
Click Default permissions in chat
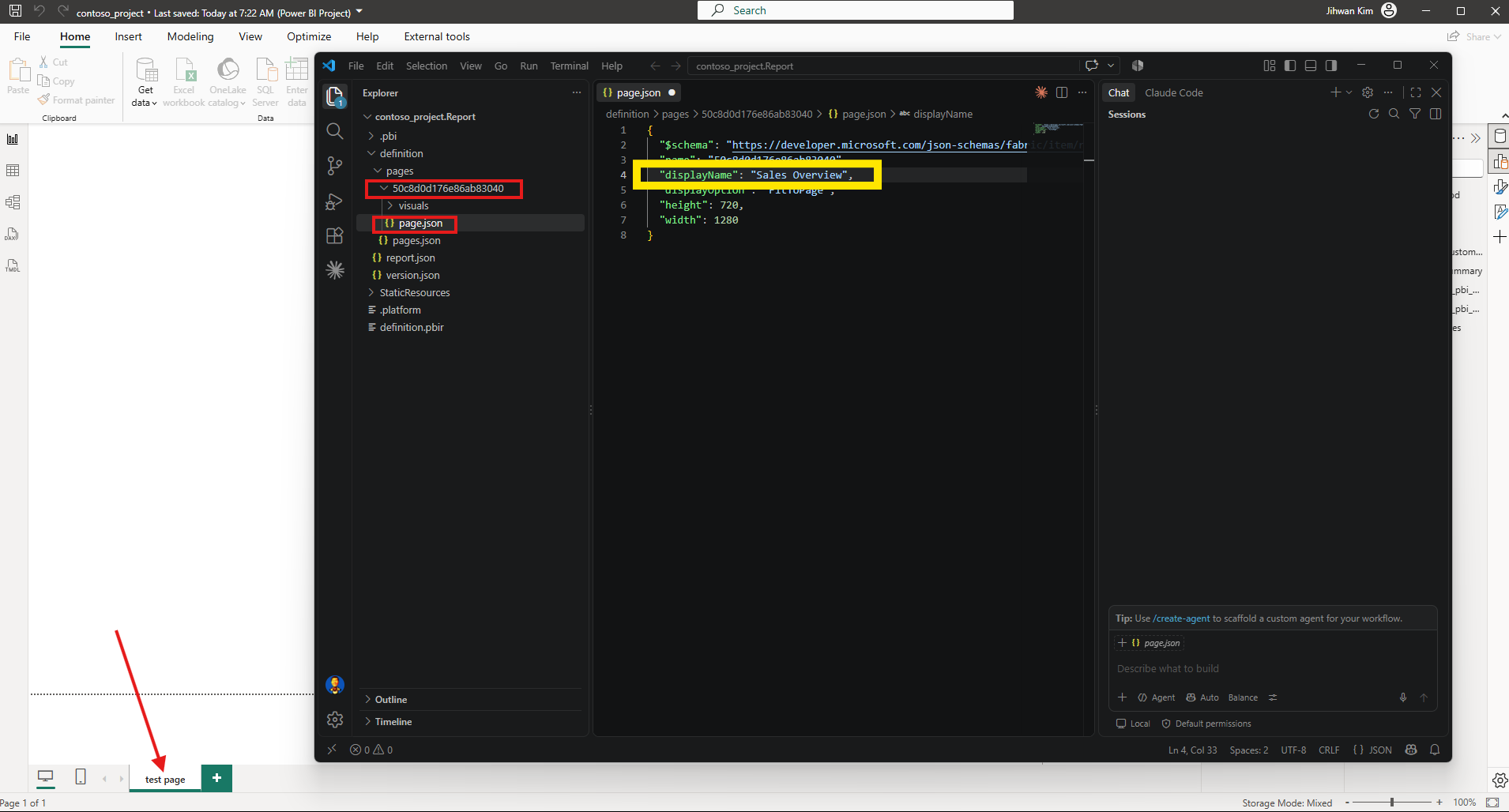[x=1206, y=724]
